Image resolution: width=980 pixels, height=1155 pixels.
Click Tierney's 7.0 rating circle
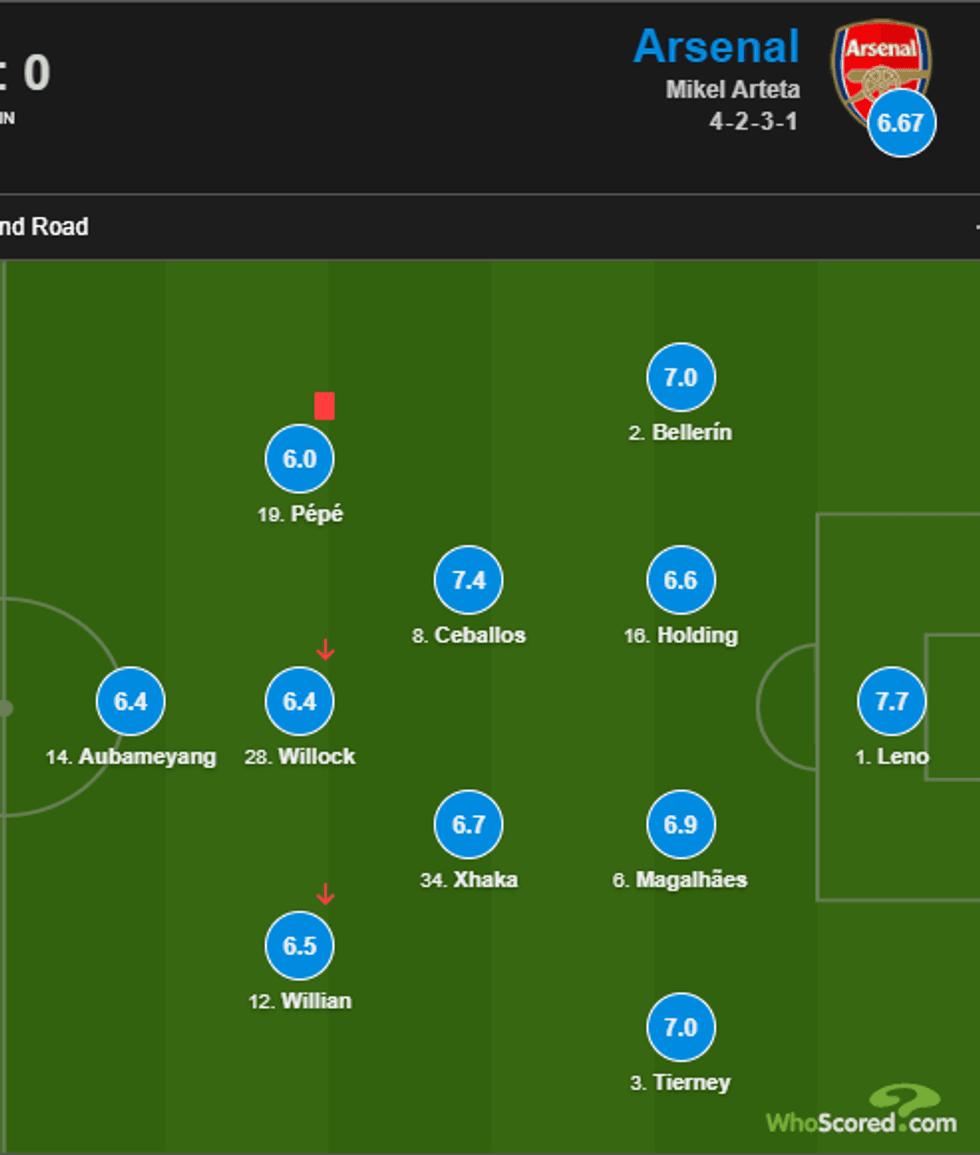point(680,1028)
